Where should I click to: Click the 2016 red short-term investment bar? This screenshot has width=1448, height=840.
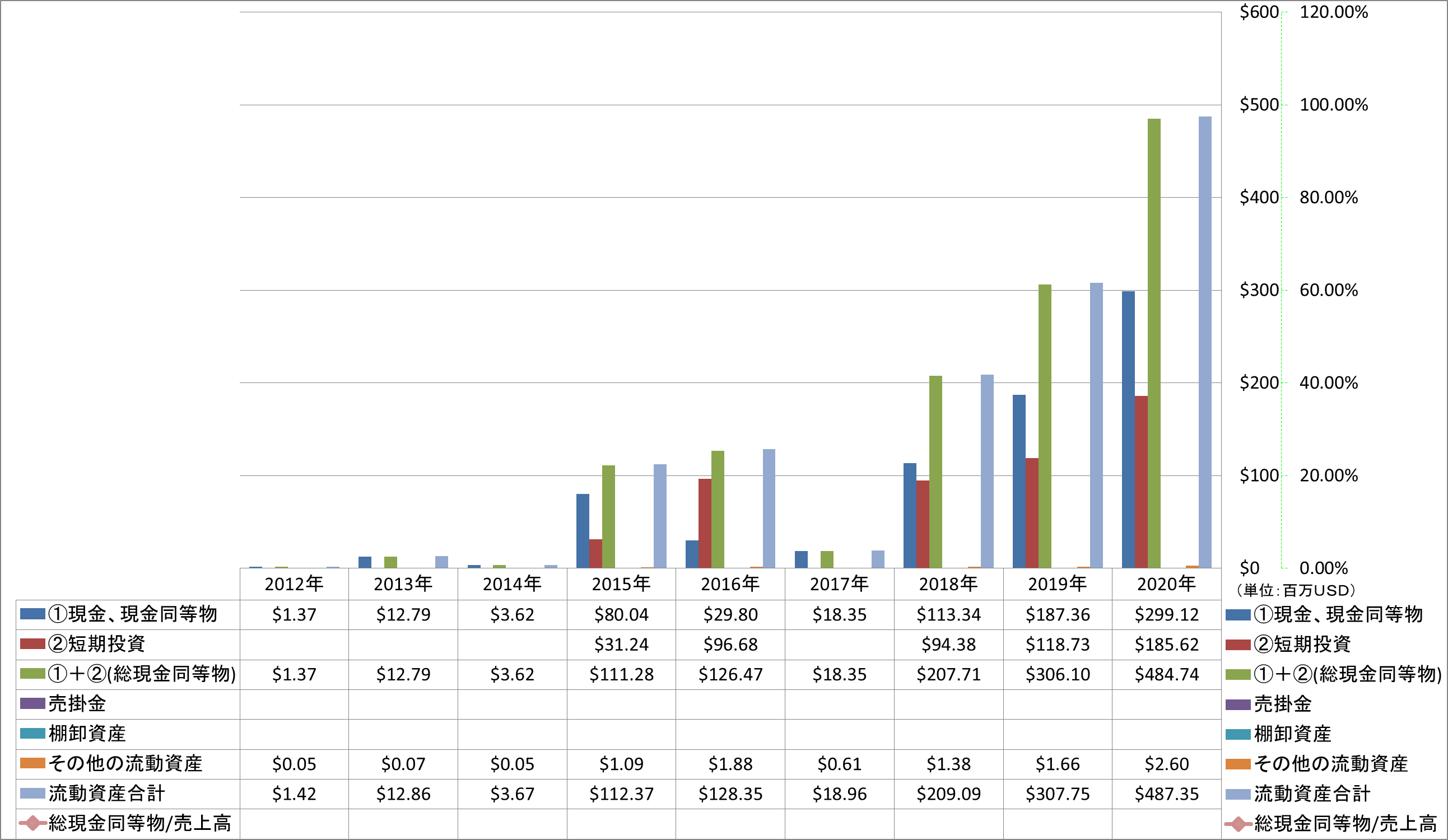[705, 524]
